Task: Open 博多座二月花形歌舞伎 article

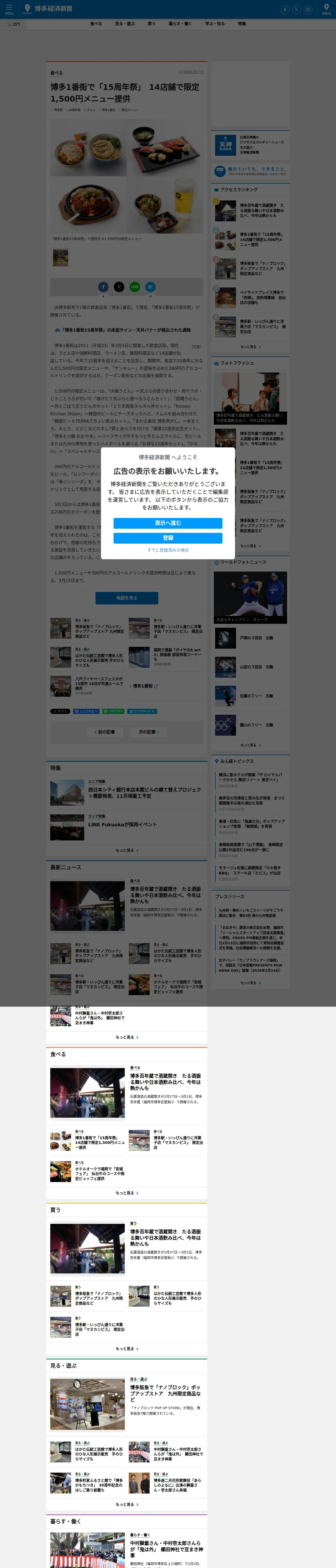Action: [x=166, y=1483]
